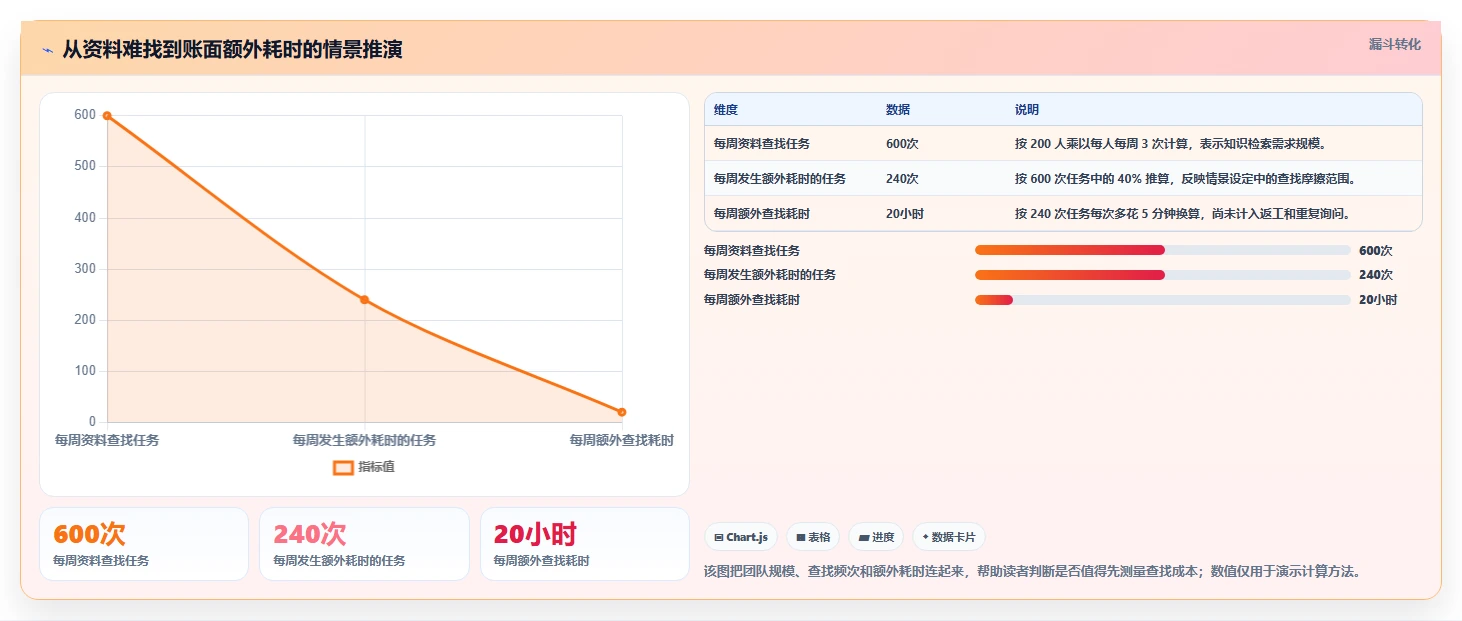Click the 600次 value beside the progress bar
1462x621 pixels.
tap(1376, 251)
